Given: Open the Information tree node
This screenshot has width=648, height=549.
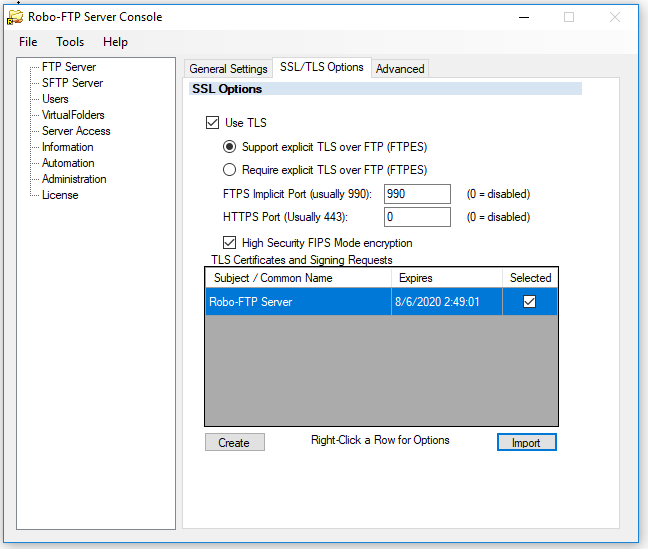Looking at the screenshot, I should (68, 147).
